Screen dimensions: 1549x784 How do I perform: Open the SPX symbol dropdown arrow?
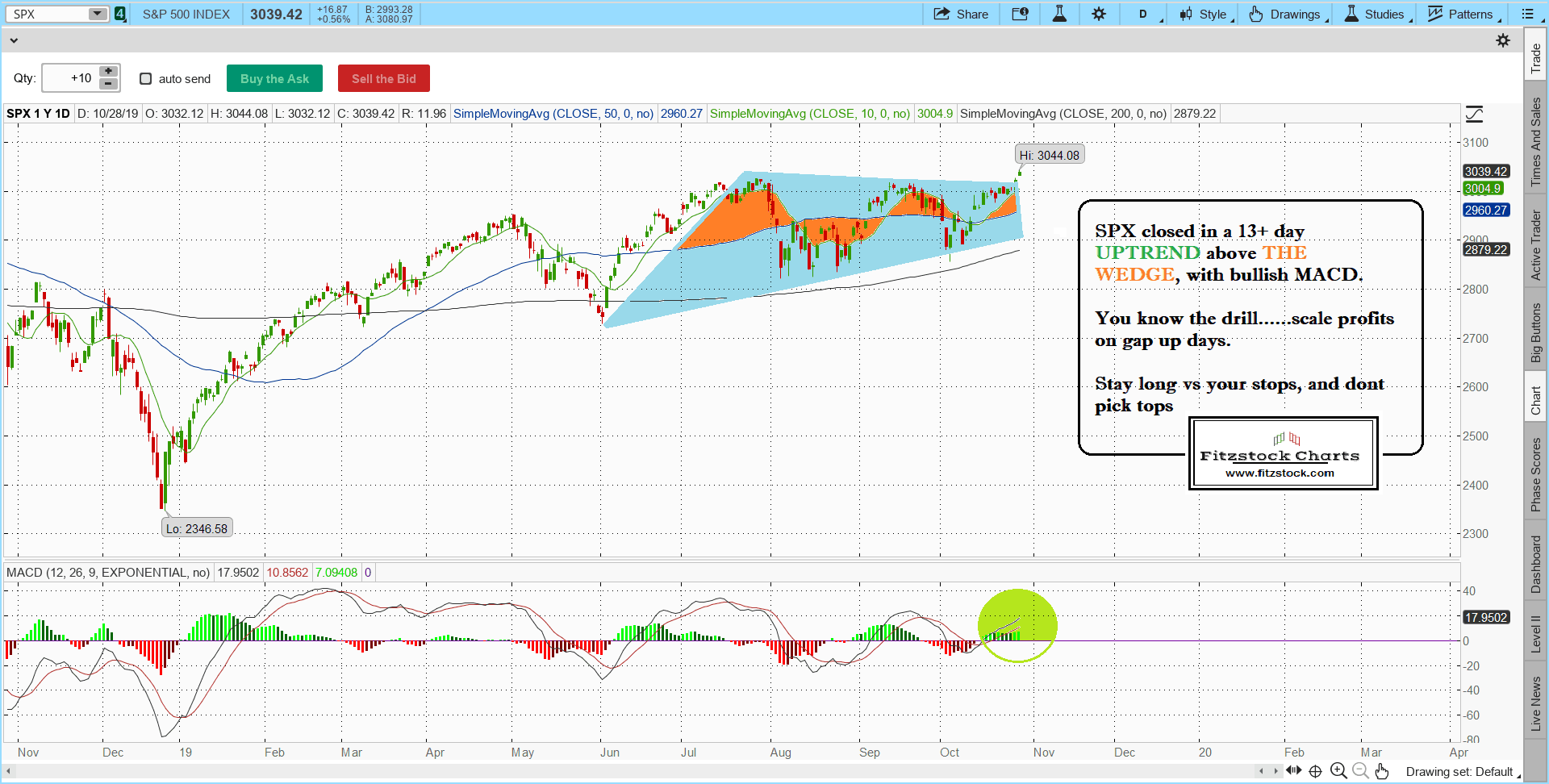(x=97, y=14)
